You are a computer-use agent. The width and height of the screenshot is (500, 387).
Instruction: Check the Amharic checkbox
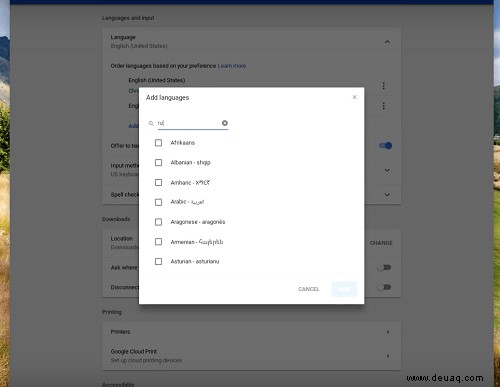[158, 182]
